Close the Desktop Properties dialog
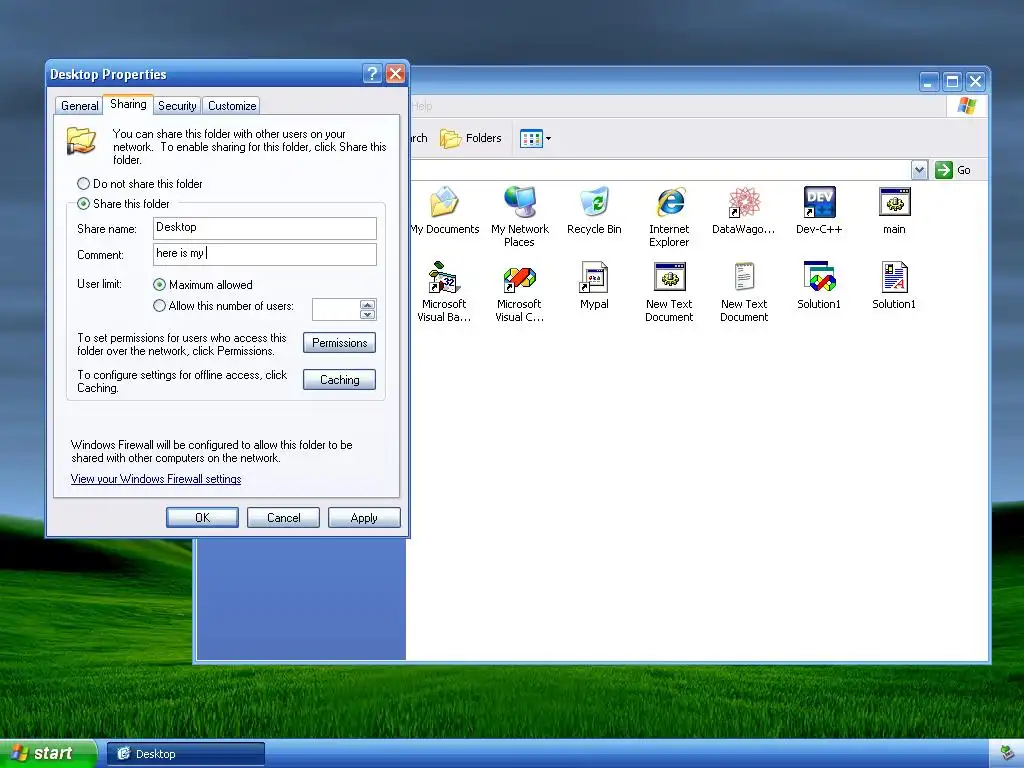Viewport: 1024px width, 768px height. 395,74
